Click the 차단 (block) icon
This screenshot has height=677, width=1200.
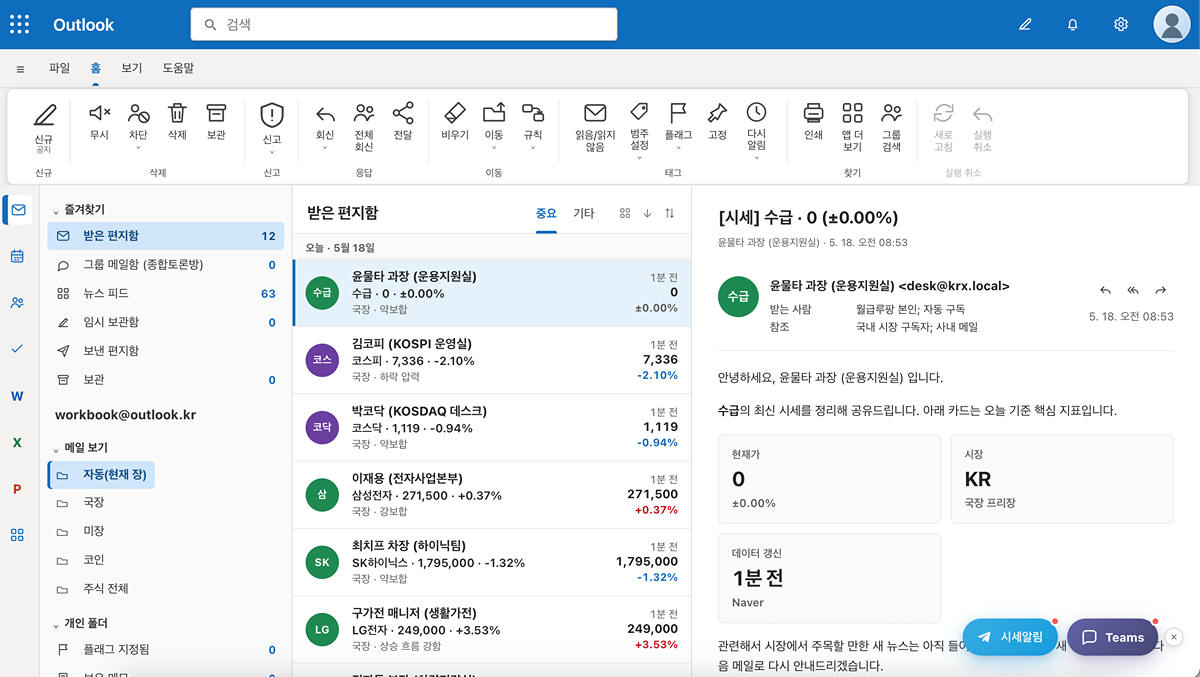(138, 113)
